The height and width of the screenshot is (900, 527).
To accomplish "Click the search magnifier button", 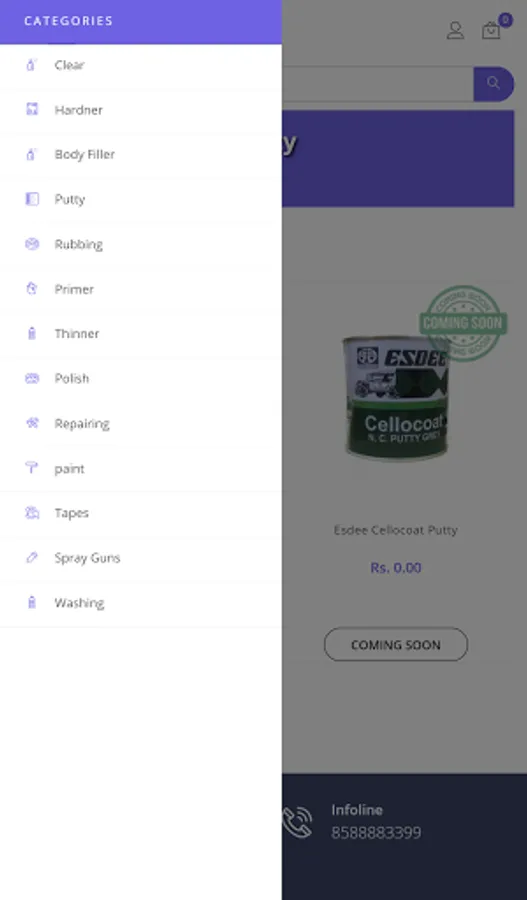I will (493, 84).
